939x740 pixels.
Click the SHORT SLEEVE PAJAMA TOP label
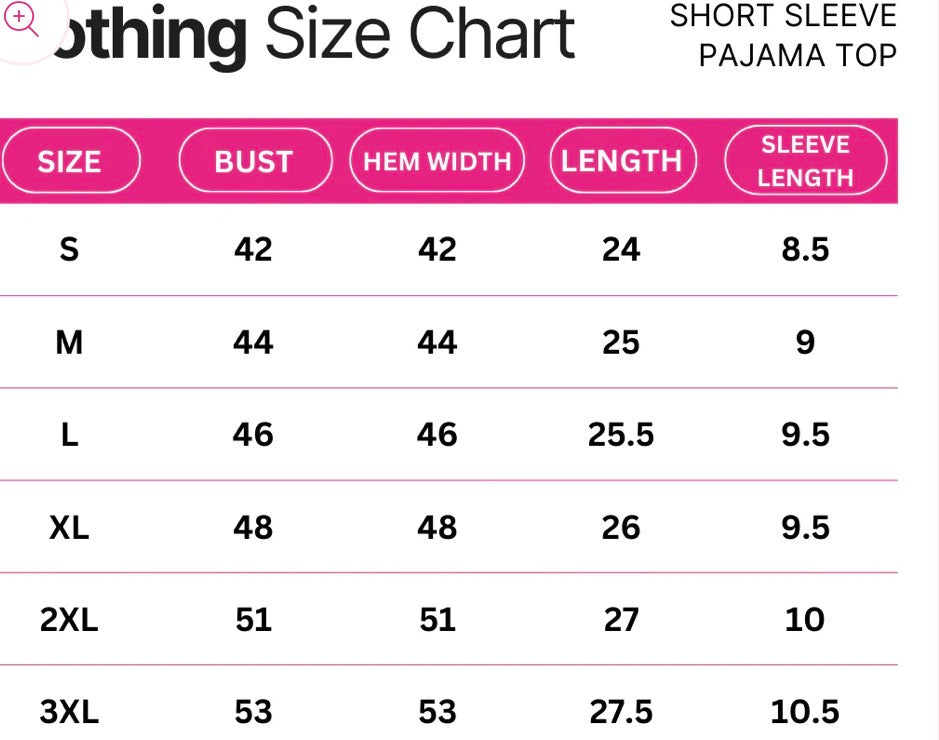tap(784, 36)
